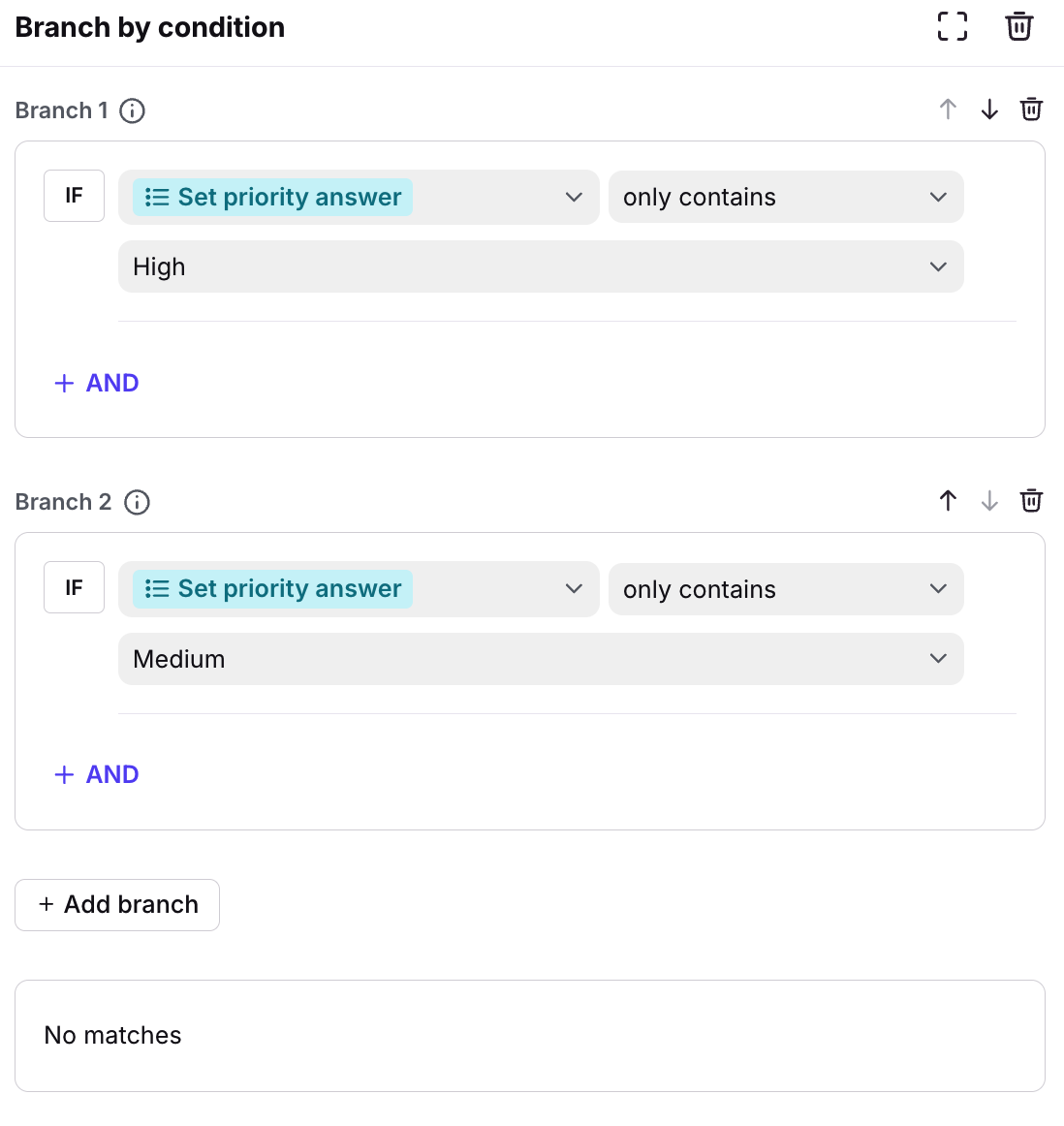Open Branch 2 Set priority answer dropdown
Viewport: 1064px width, 1126px height.
click(x=359, y=589)
